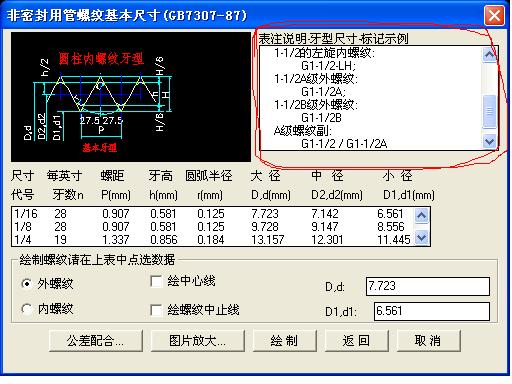Viewport: 512px width, 384px height.
Task: Click the value 8.556 in table
Action: pos(391,227)
